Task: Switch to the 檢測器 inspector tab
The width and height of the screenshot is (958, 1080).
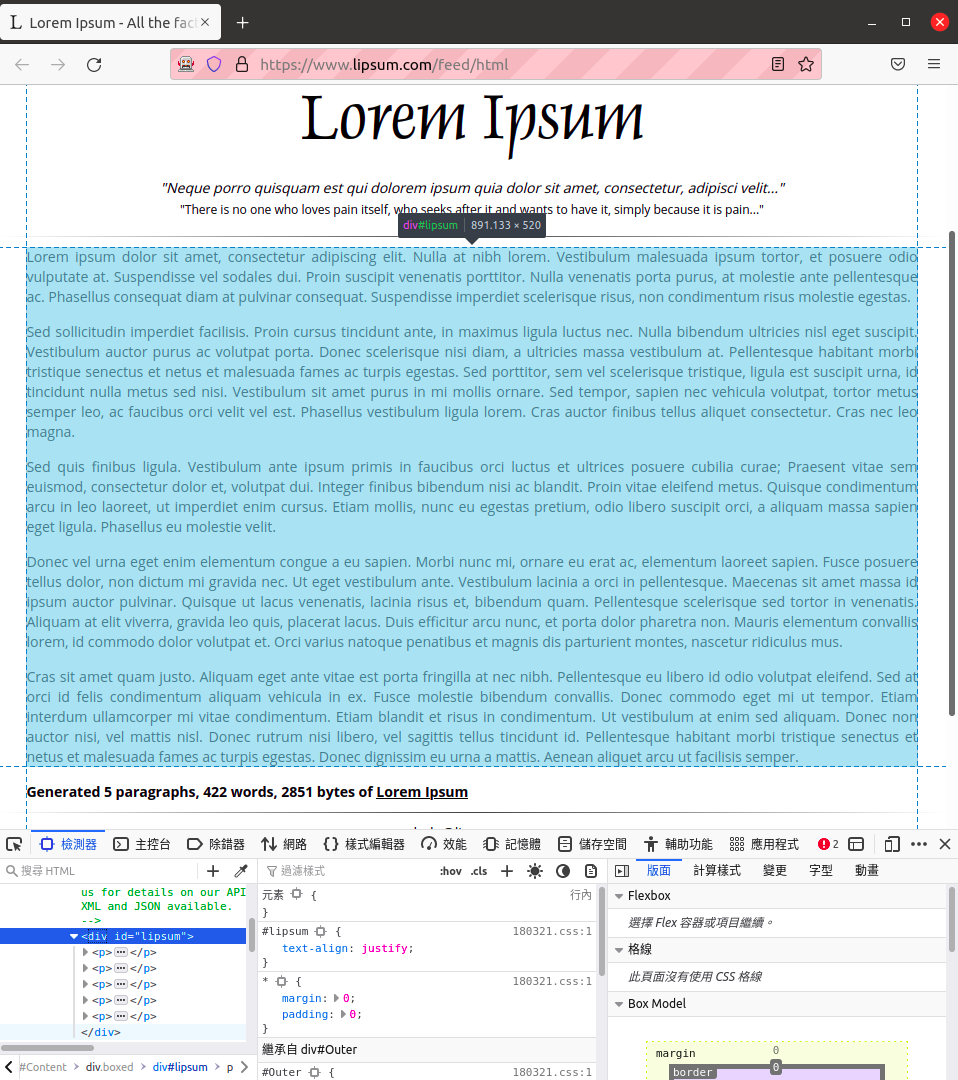Action: point(68,844)
